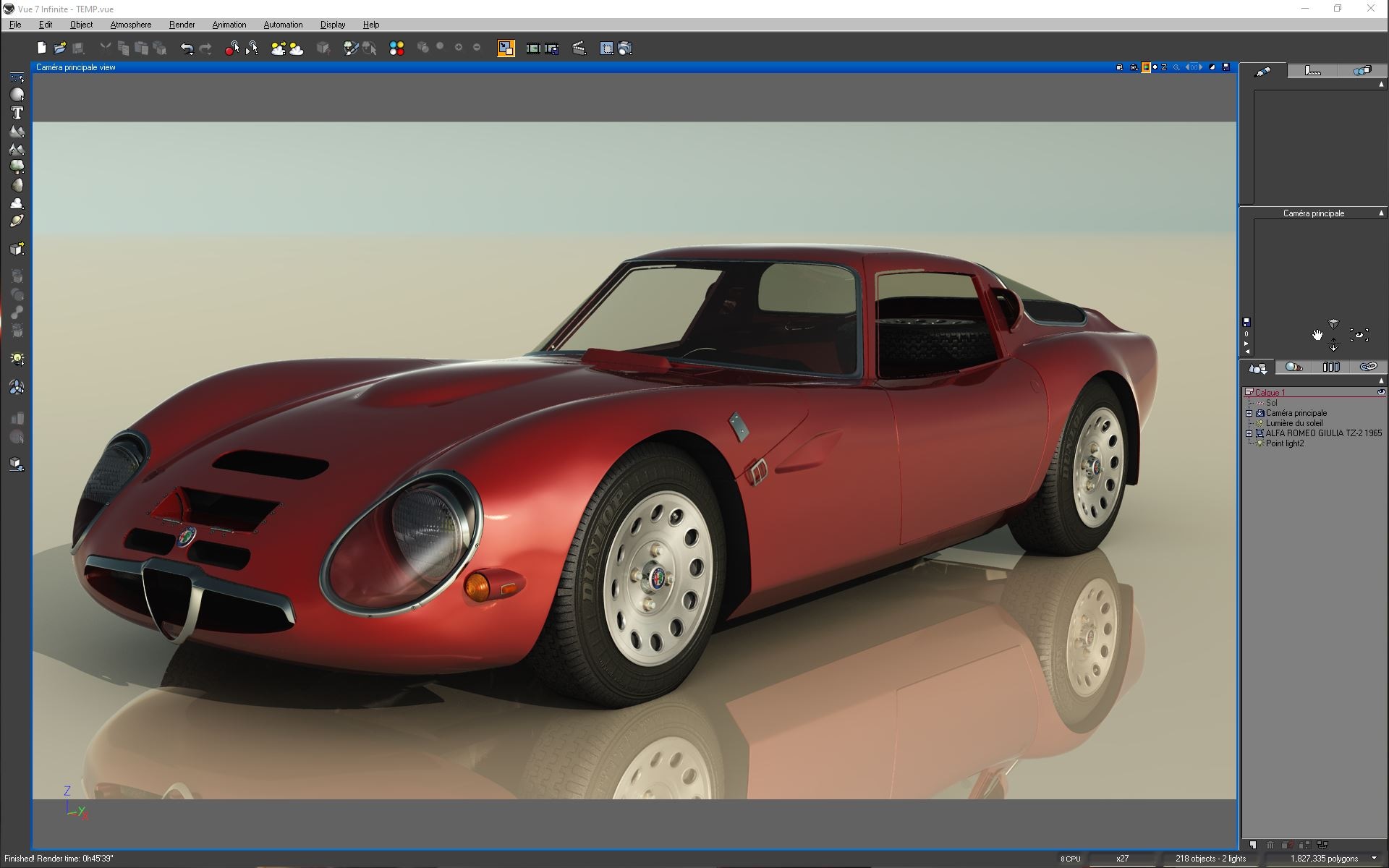Toggle Calque 1 layer visibility eye
Viewport: 1389px width, 868px height.
point(1380,392)
